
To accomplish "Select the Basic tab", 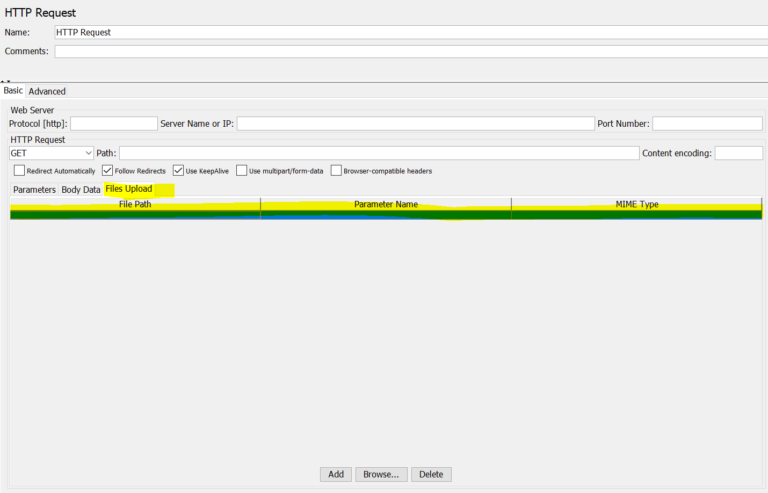I will click(x=13, y=91).
